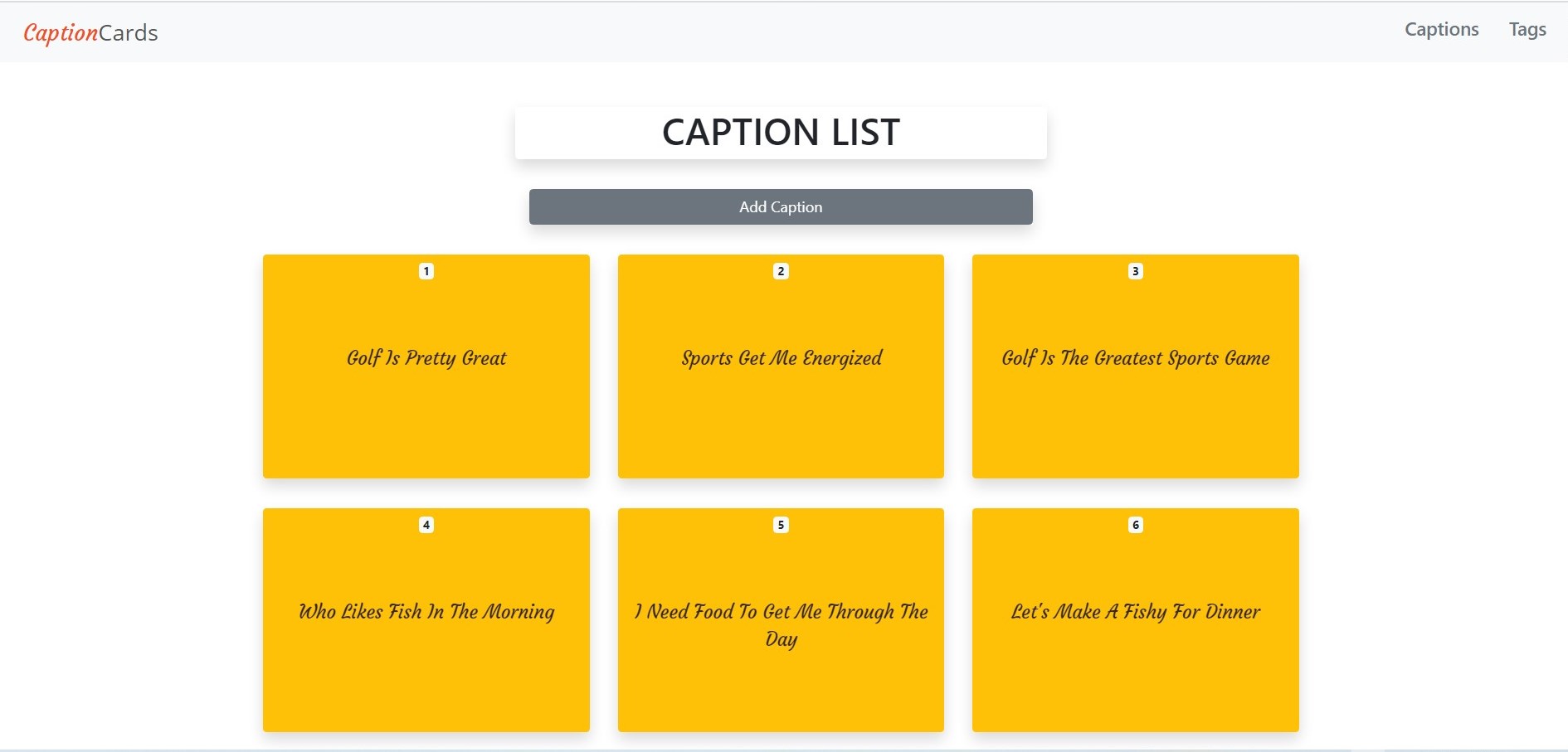Click the badge number on card 3
This screenshot has height=752, width=1568.
(x=1136, y=270)
